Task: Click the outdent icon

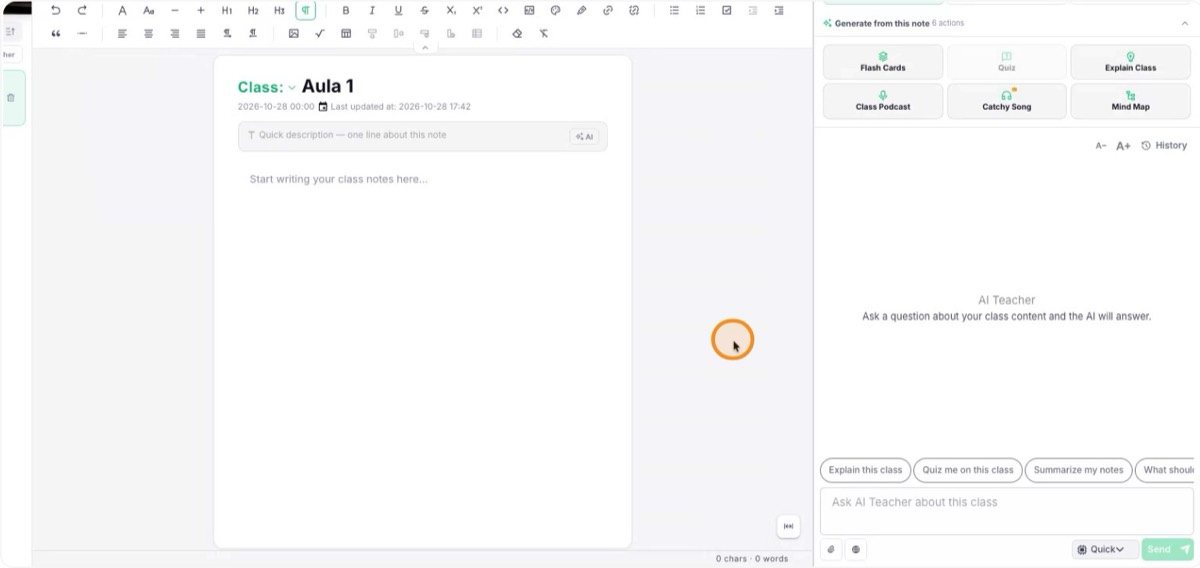Action: [x=752, y=10]
